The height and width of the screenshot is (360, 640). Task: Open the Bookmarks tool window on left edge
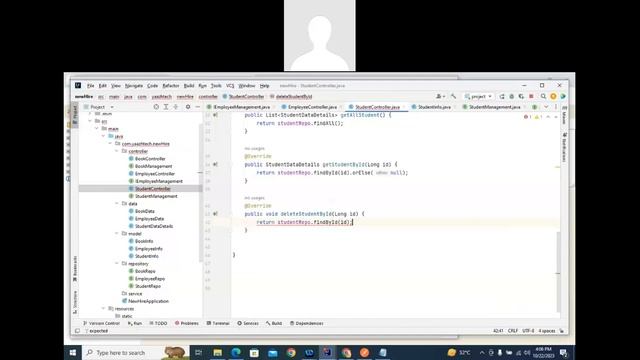pos(75,269)
